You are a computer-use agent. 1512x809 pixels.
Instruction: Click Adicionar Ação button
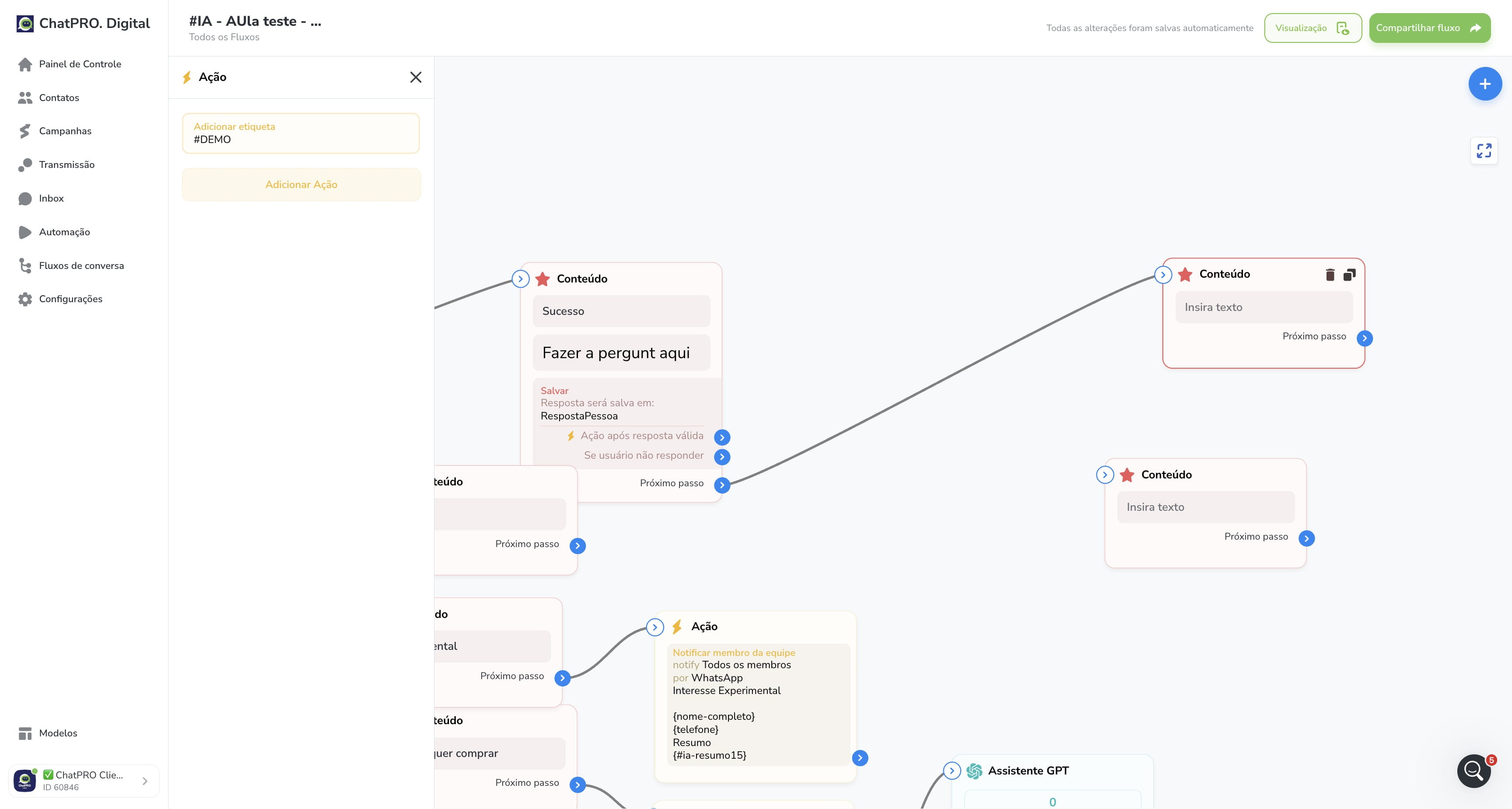point(301,185)
